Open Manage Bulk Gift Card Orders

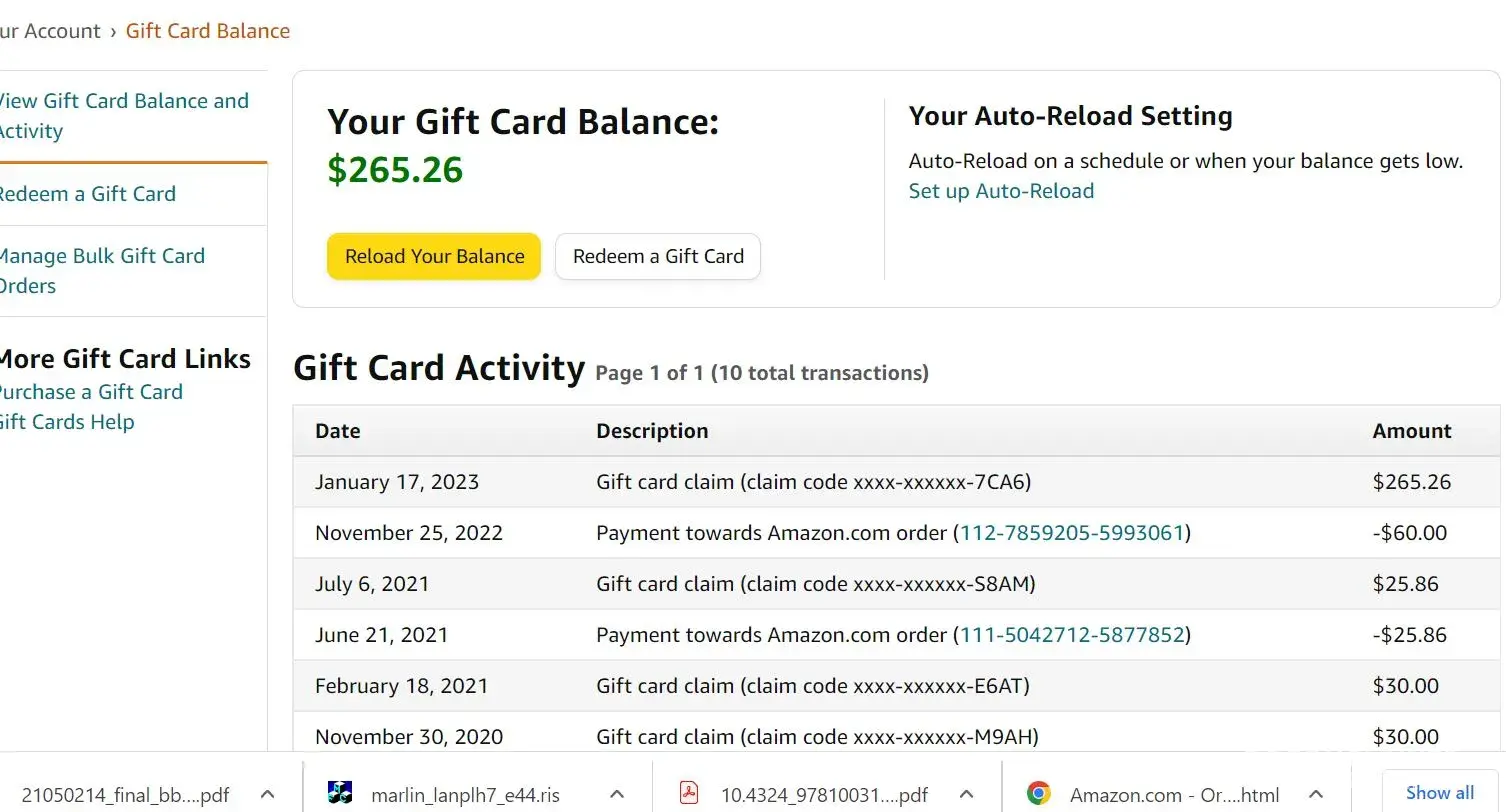pos(101,271)
